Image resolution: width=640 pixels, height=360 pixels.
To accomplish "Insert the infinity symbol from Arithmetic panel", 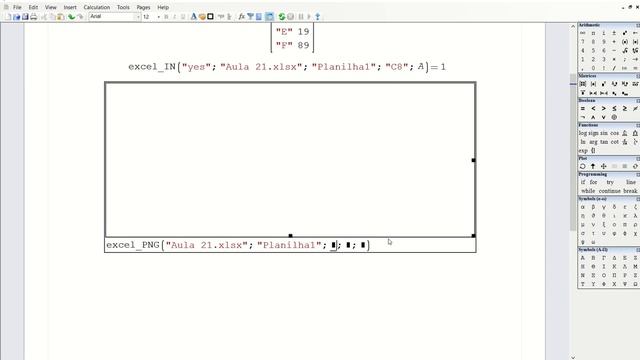I will coord(582,33).
